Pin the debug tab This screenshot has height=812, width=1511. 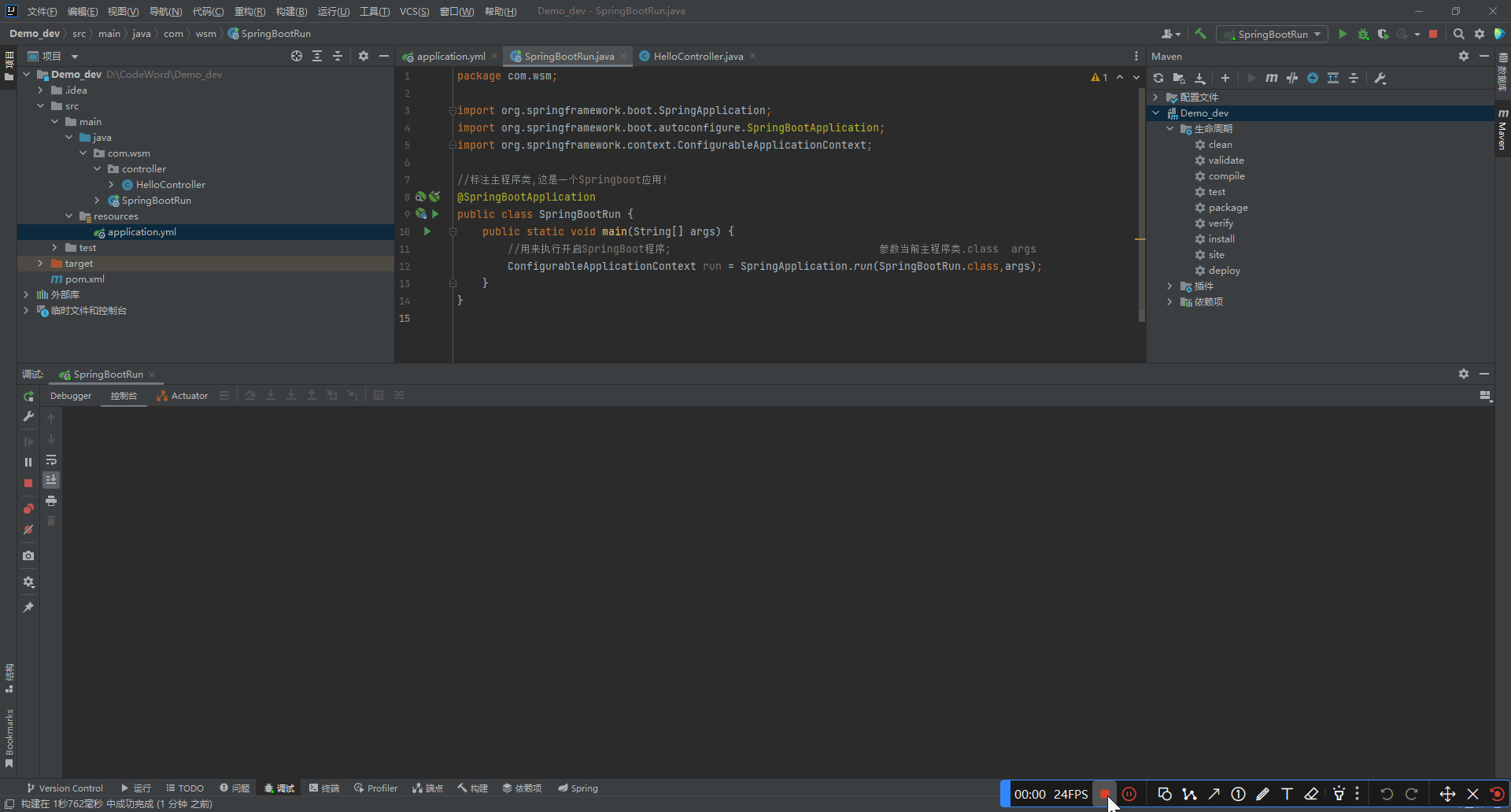coord(28,607)
